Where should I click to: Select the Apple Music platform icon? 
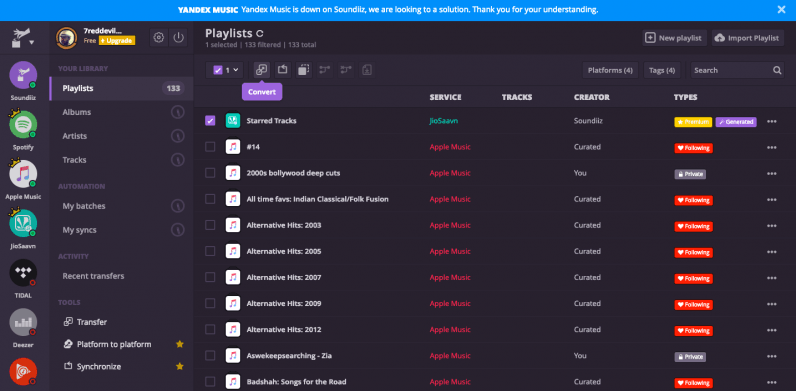coord(23,174)
